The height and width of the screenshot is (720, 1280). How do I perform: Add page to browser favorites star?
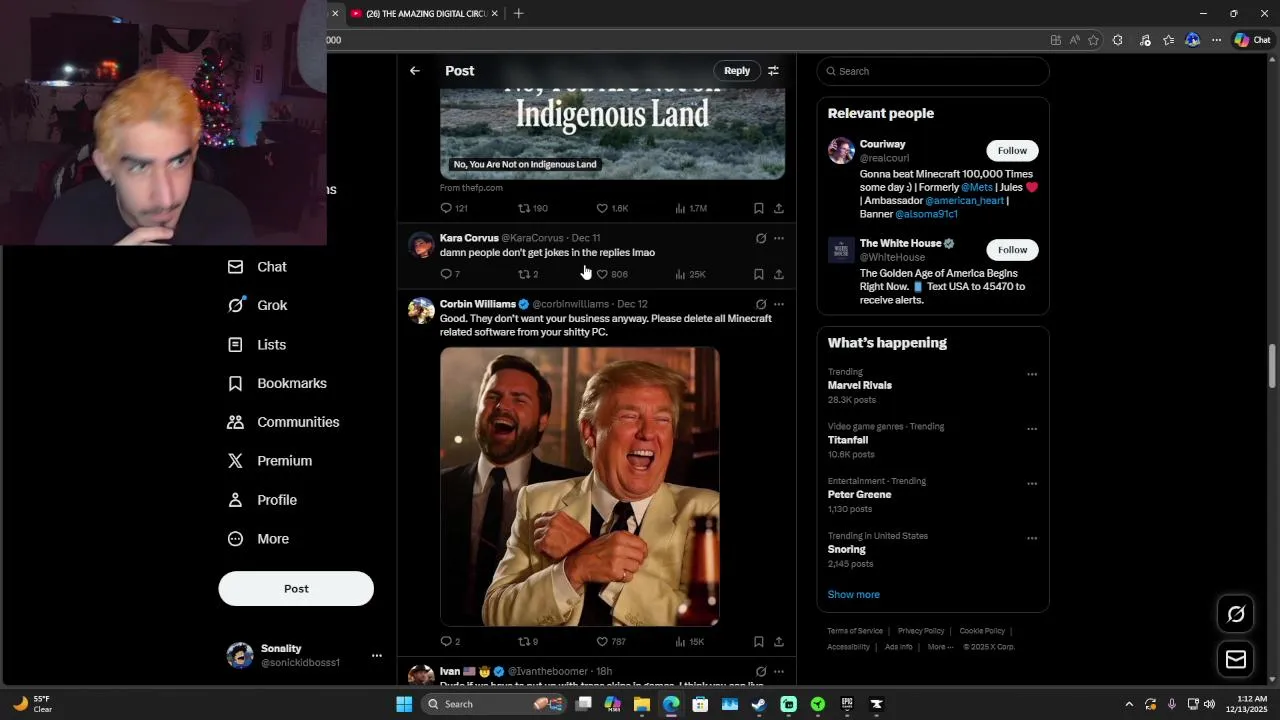tap(1093, 40)
